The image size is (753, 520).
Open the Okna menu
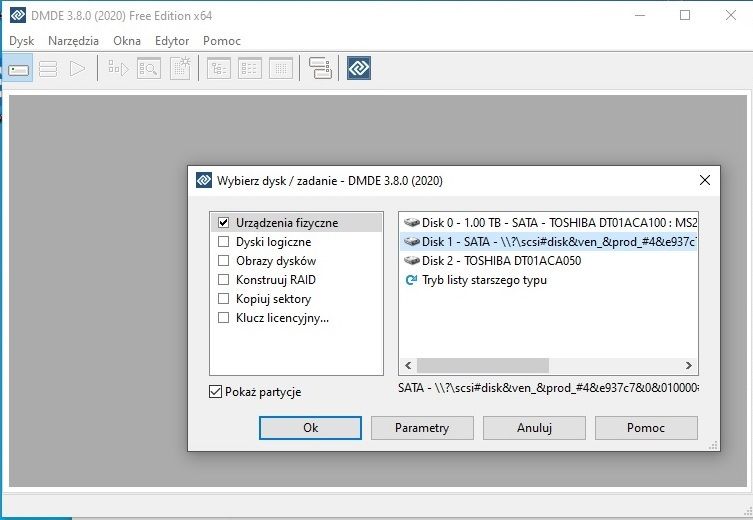(x=127, y=41)
